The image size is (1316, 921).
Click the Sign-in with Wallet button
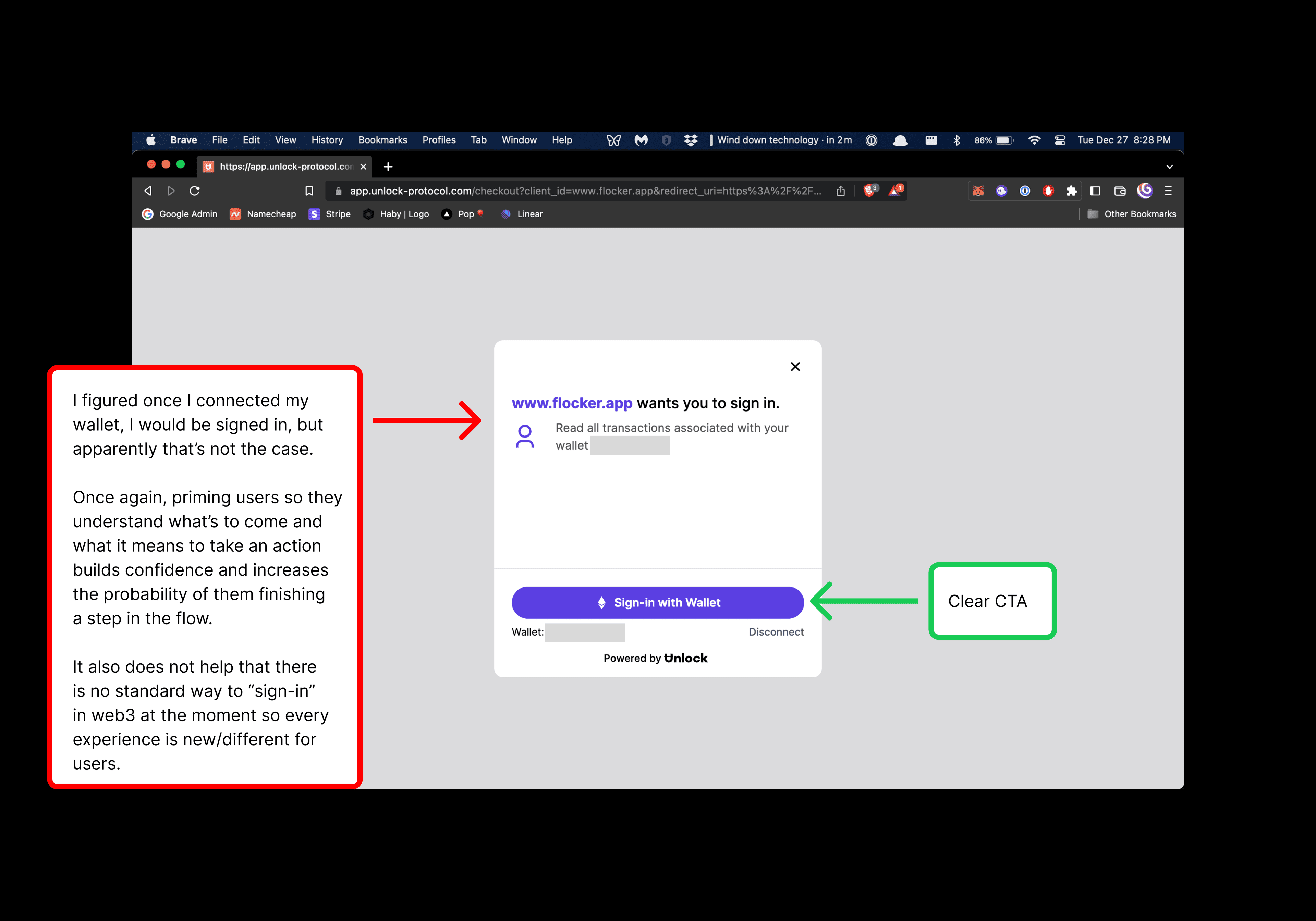657,602
